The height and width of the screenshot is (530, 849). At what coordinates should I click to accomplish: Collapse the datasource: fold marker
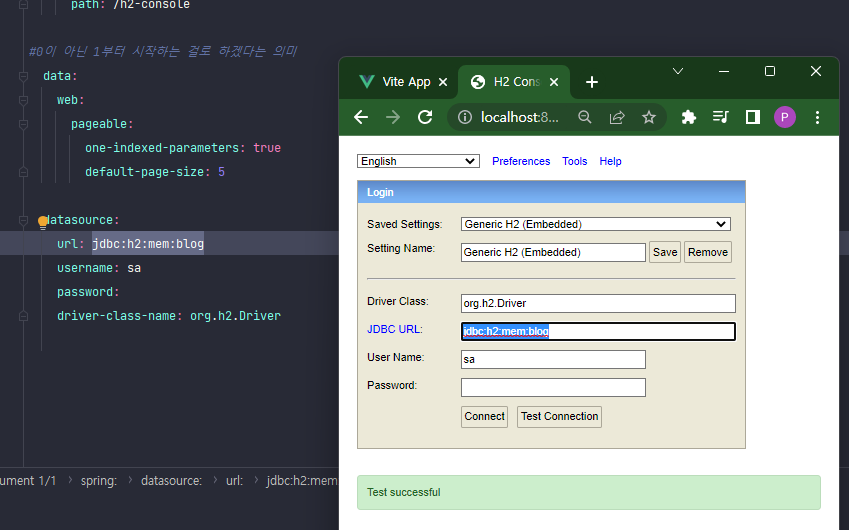coord(23,220)
